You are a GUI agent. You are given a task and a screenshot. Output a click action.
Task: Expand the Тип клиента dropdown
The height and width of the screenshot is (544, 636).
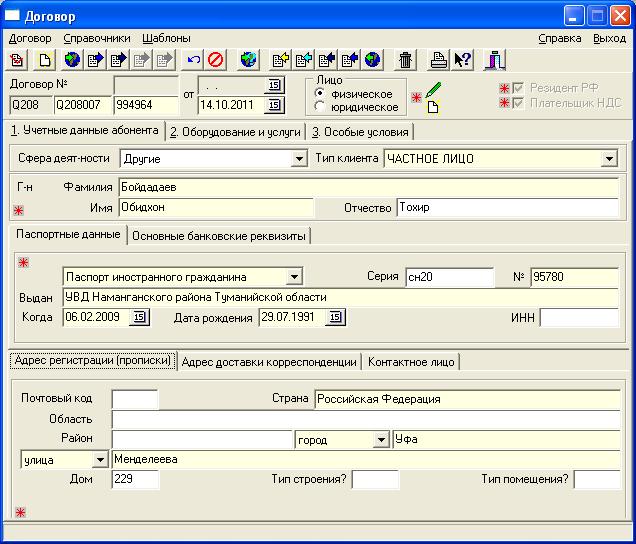tap(609, 159)
